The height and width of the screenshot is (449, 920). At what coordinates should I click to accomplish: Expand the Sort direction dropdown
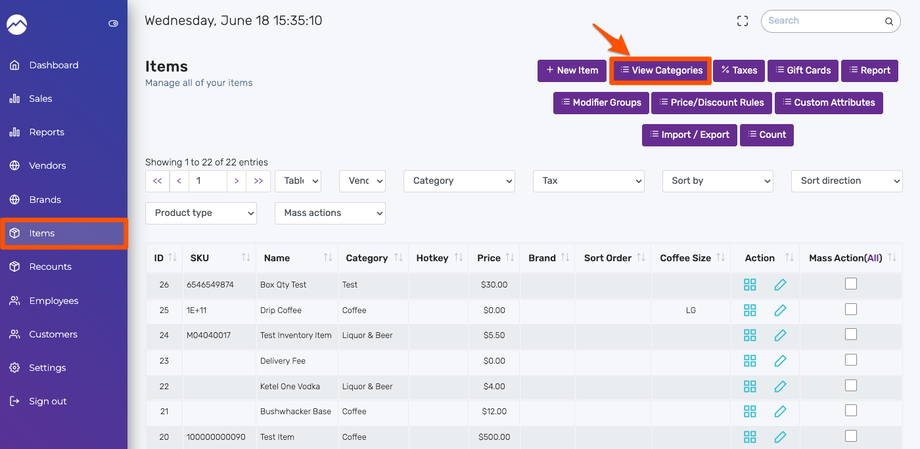pyautogui.click(x=846, y=181)
